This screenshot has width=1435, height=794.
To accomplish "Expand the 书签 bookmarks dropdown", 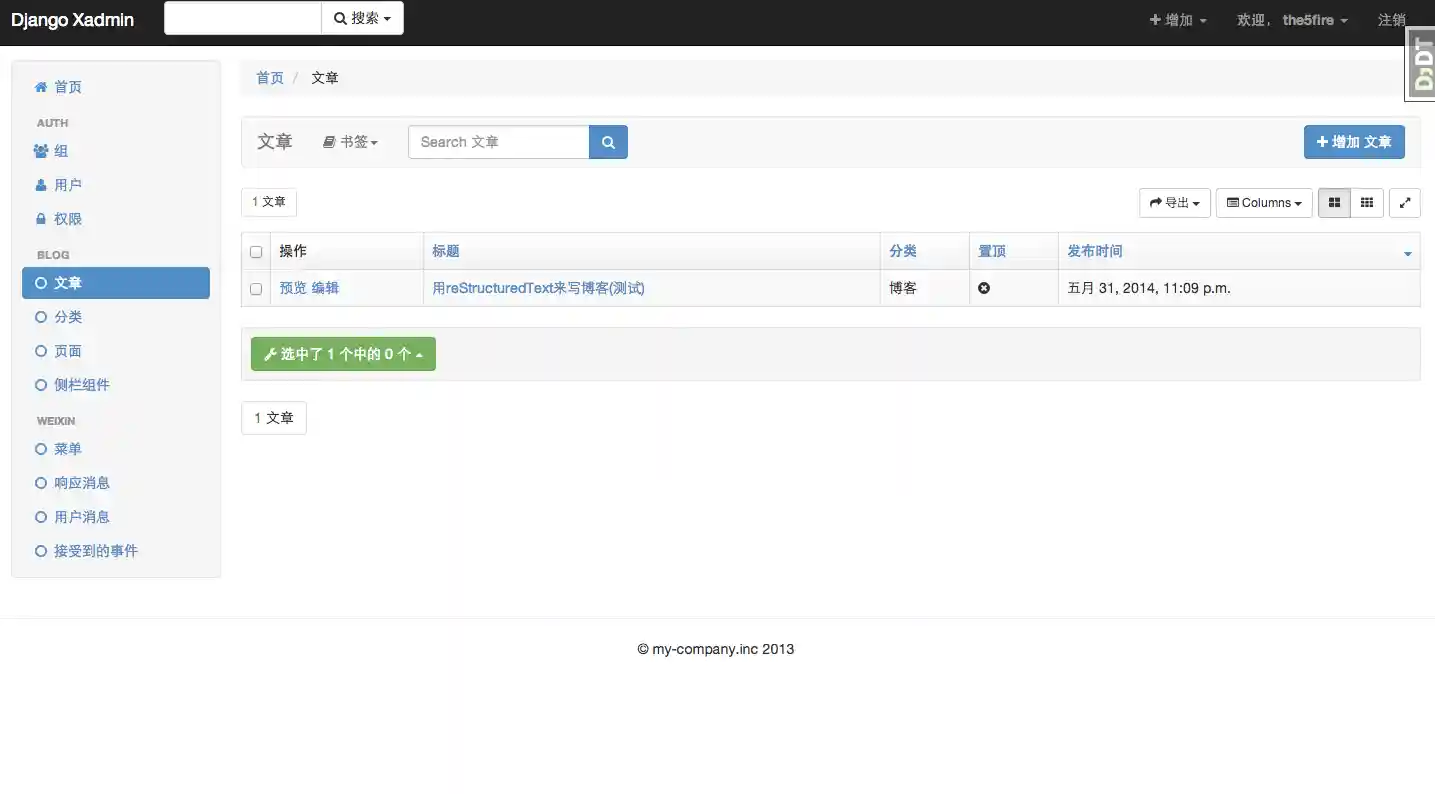I will point(351,142).
